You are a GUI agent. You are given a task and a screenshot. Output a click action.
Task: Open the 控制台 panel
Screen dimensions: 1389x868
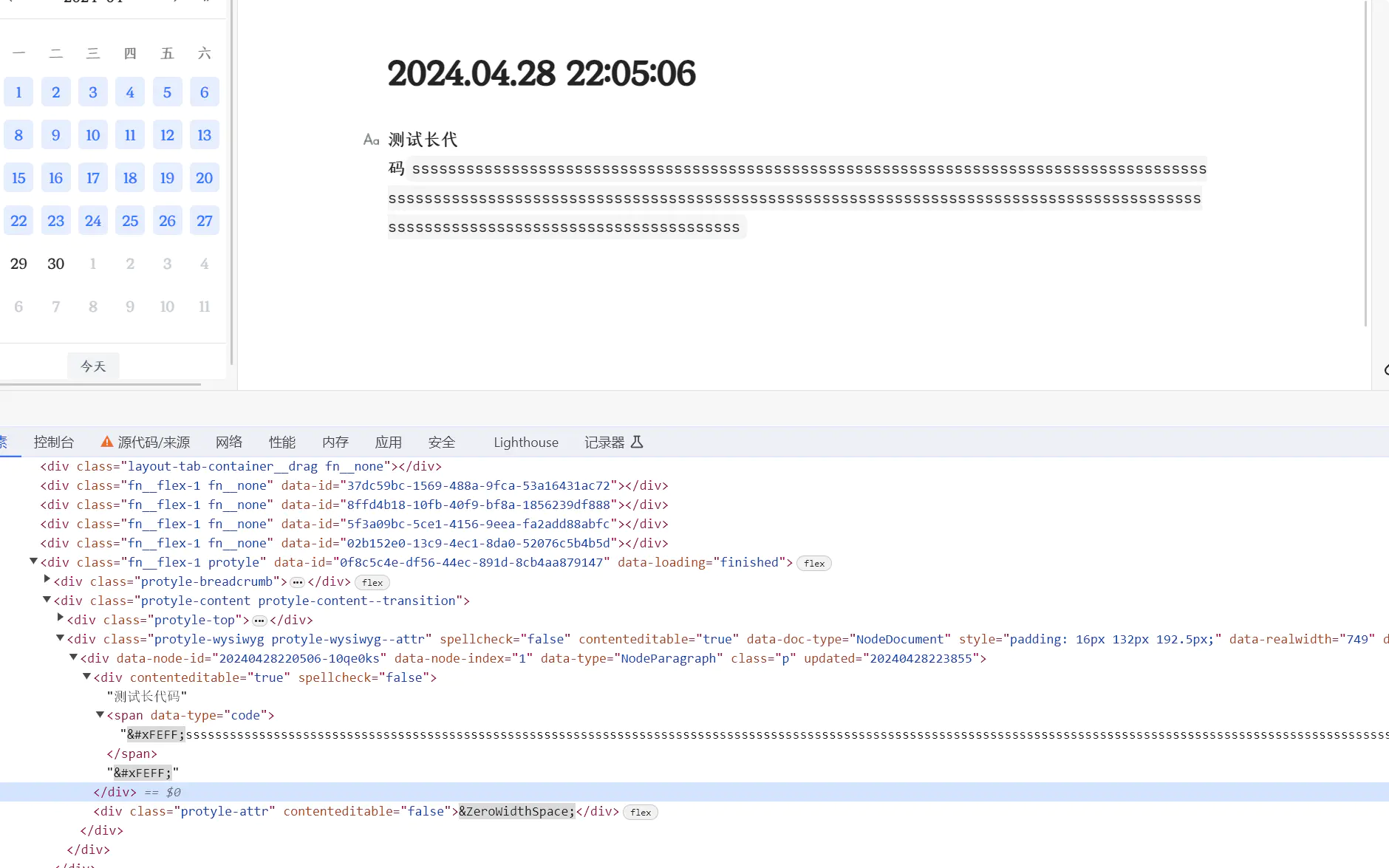click(53, 442)
